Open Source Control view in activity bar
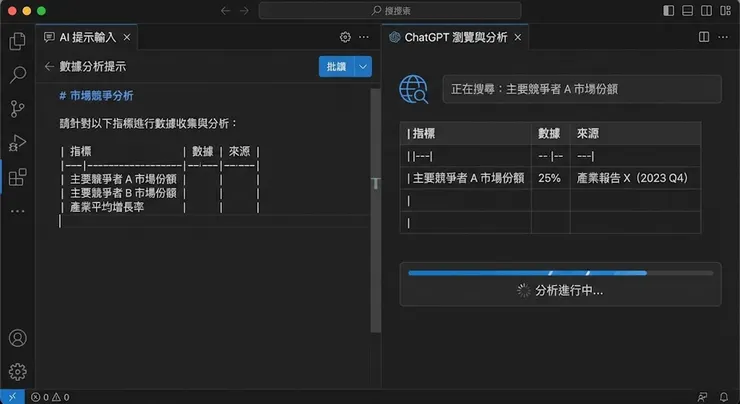This screenshot has height=404, width=740. 17,109
